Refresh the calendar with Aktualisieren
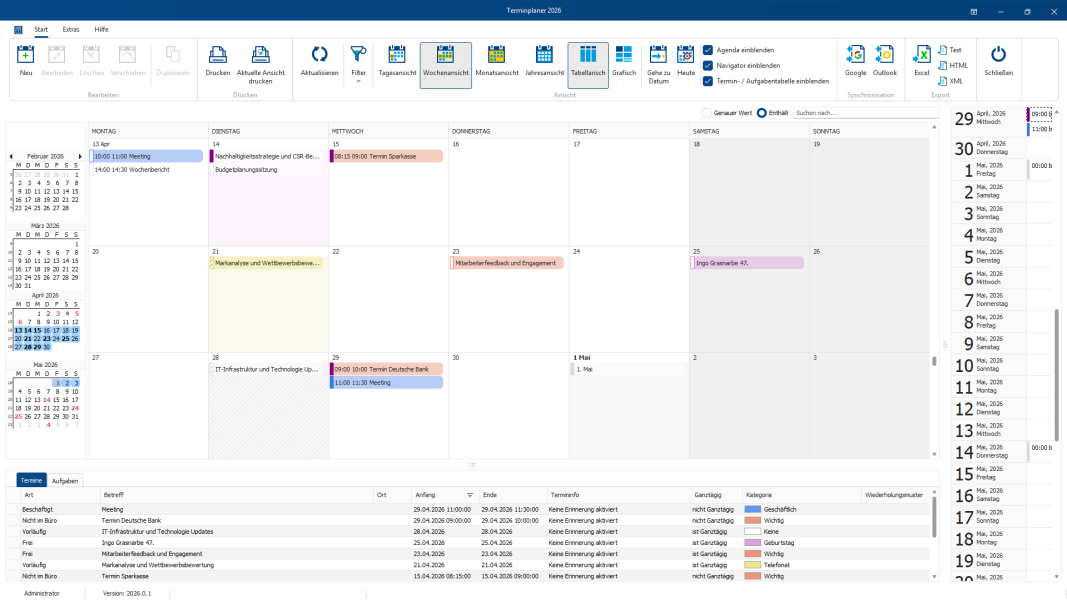The height and width of the screenshot is (600, 1067). [x=319, y=56]
